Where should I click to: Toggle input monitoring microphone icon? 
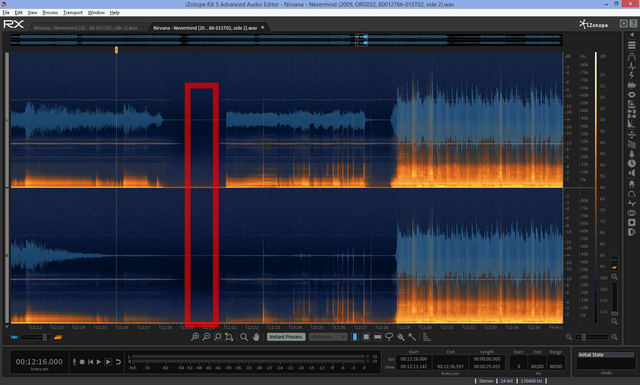74,362
